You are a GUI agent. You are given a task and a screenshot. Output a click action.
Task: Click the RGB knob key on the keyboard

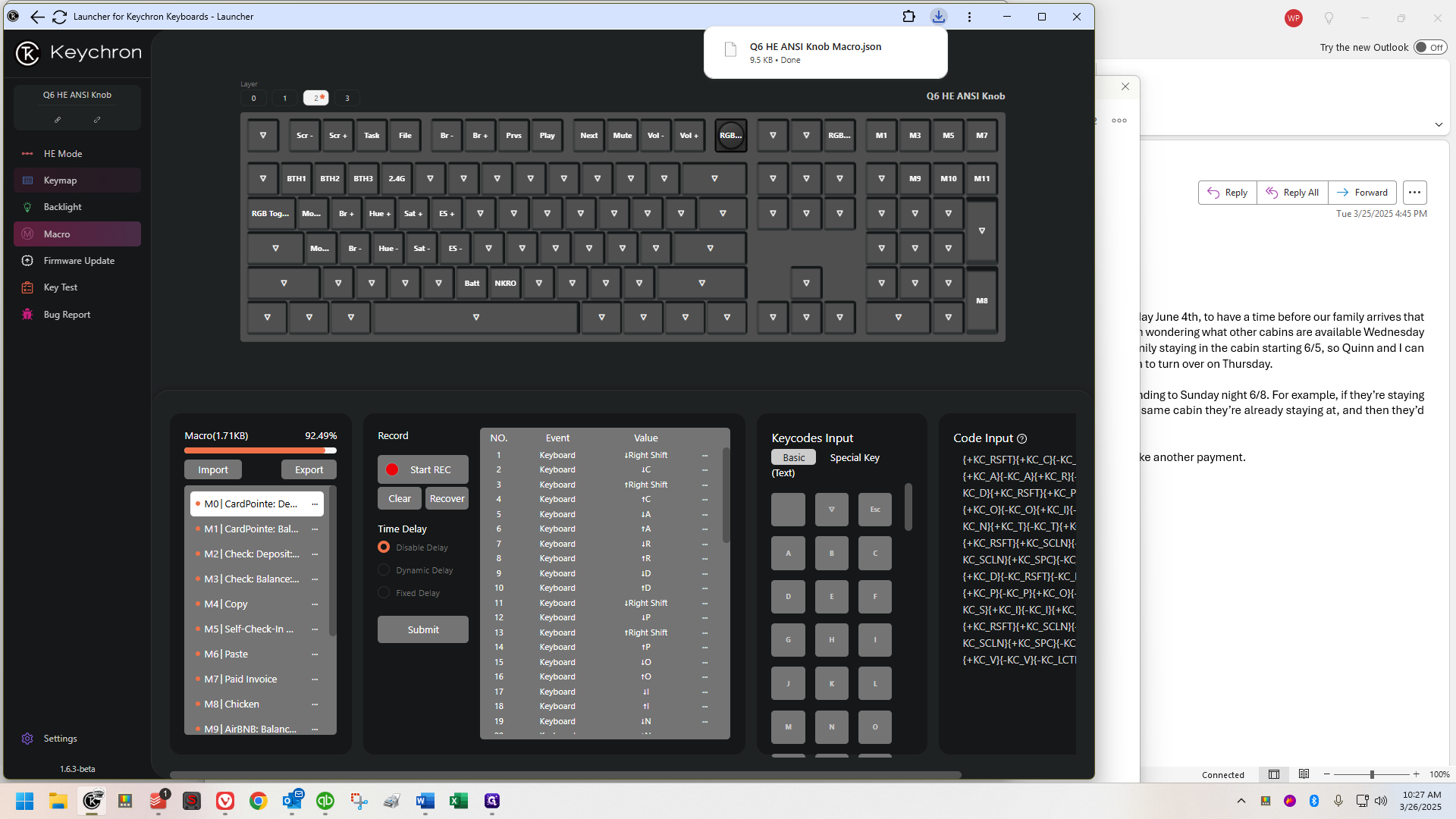pyautogui.click(x=731, y=136)
